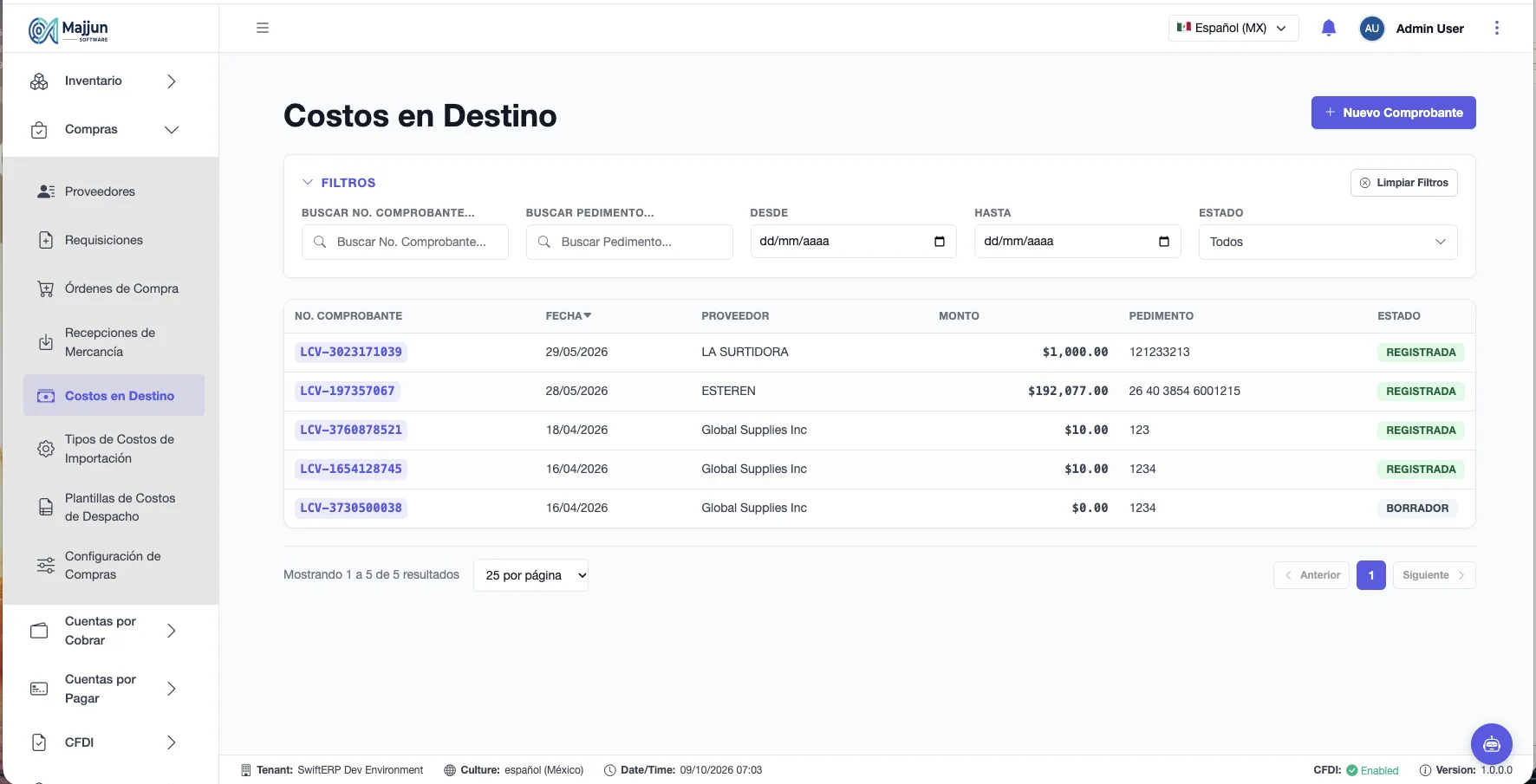Go to Proveedores in the sidebar
This screenshot has height=784, width=1536.
100,191
